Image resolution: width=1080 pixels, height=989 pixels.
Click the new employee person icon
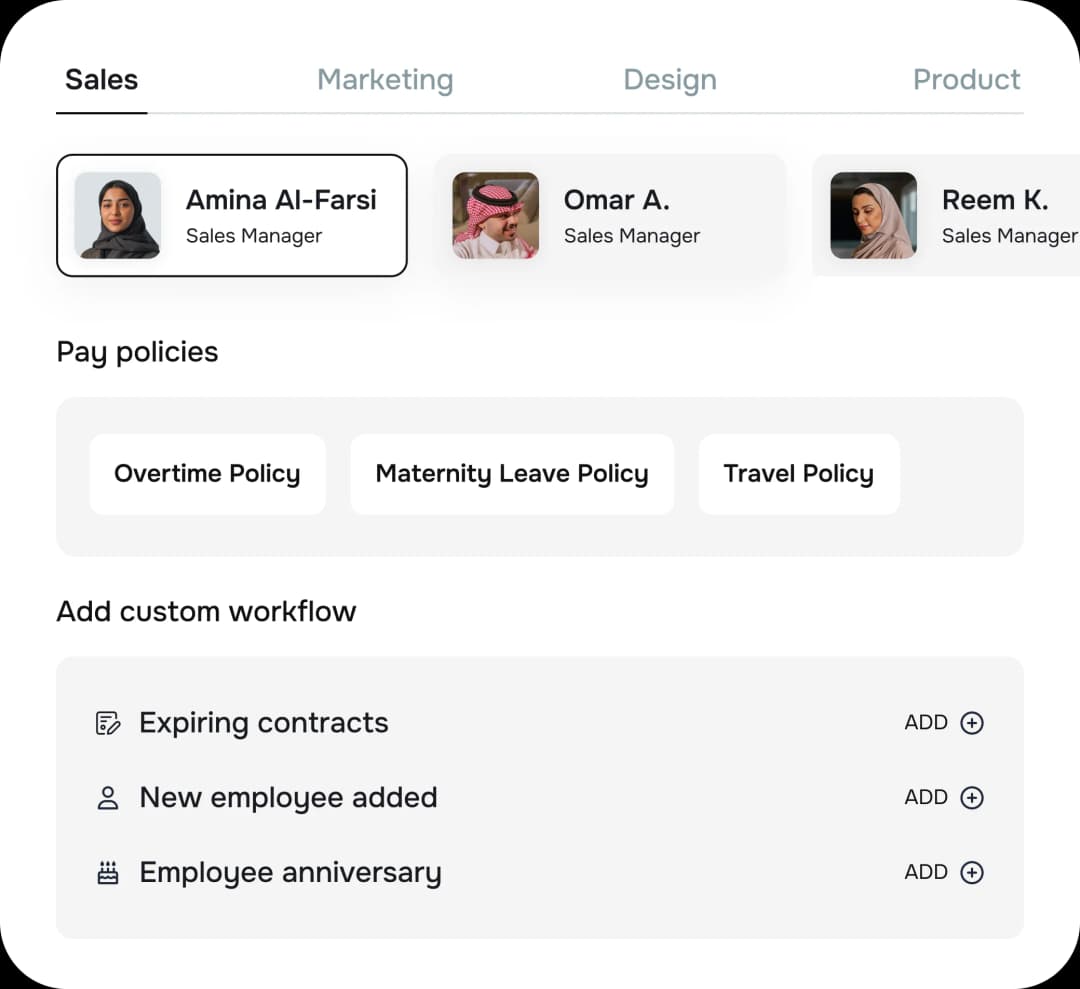109,797
